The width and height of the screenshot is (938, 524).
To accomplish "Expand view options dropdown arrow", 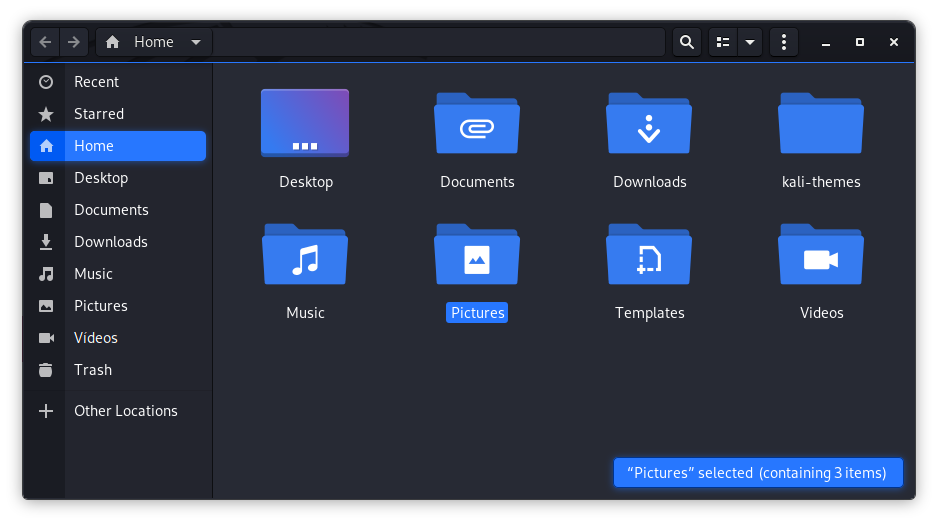I will tap(750, 42).
